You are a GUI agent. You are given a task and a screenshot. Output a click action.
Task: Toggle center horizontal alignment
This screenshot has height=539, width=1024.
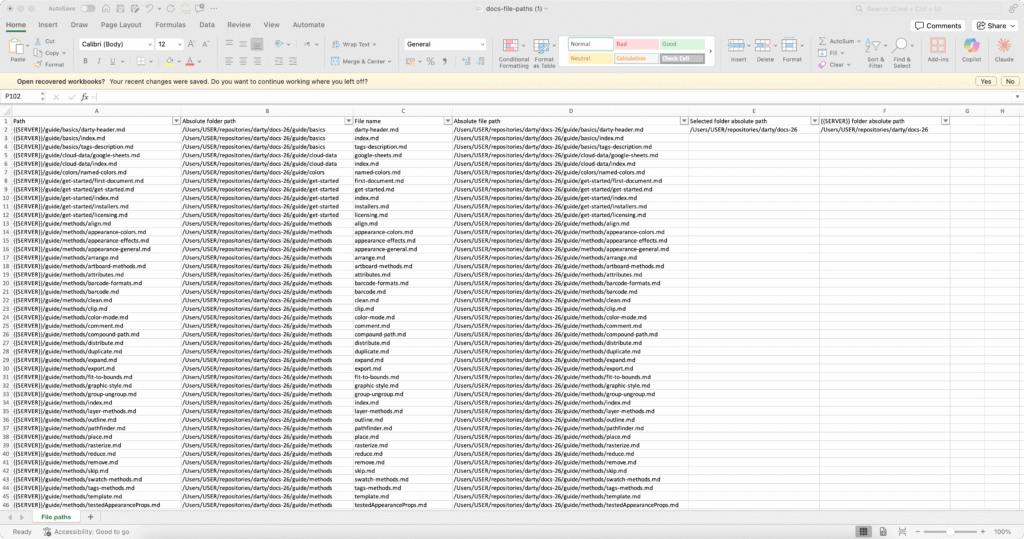pos(243,61)
